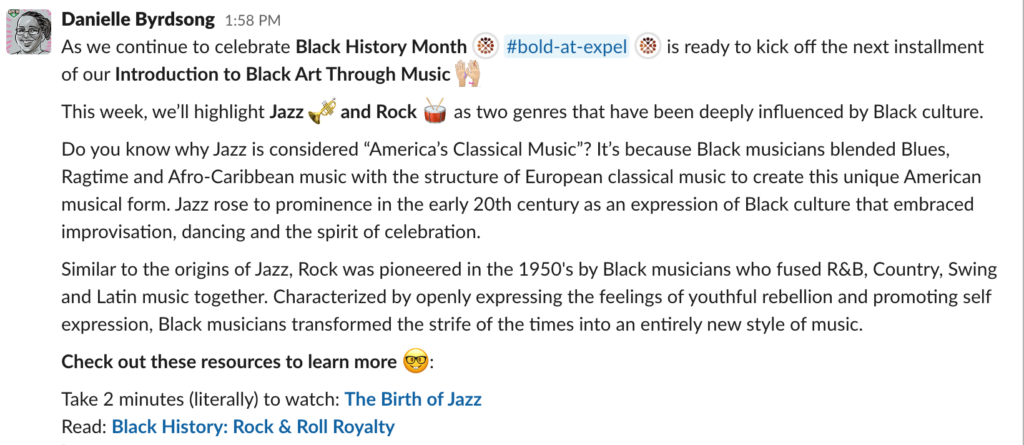The image size is (1024, 445).
Task: Click "Check out these resources to learn more"
Action: coord(229,361)
